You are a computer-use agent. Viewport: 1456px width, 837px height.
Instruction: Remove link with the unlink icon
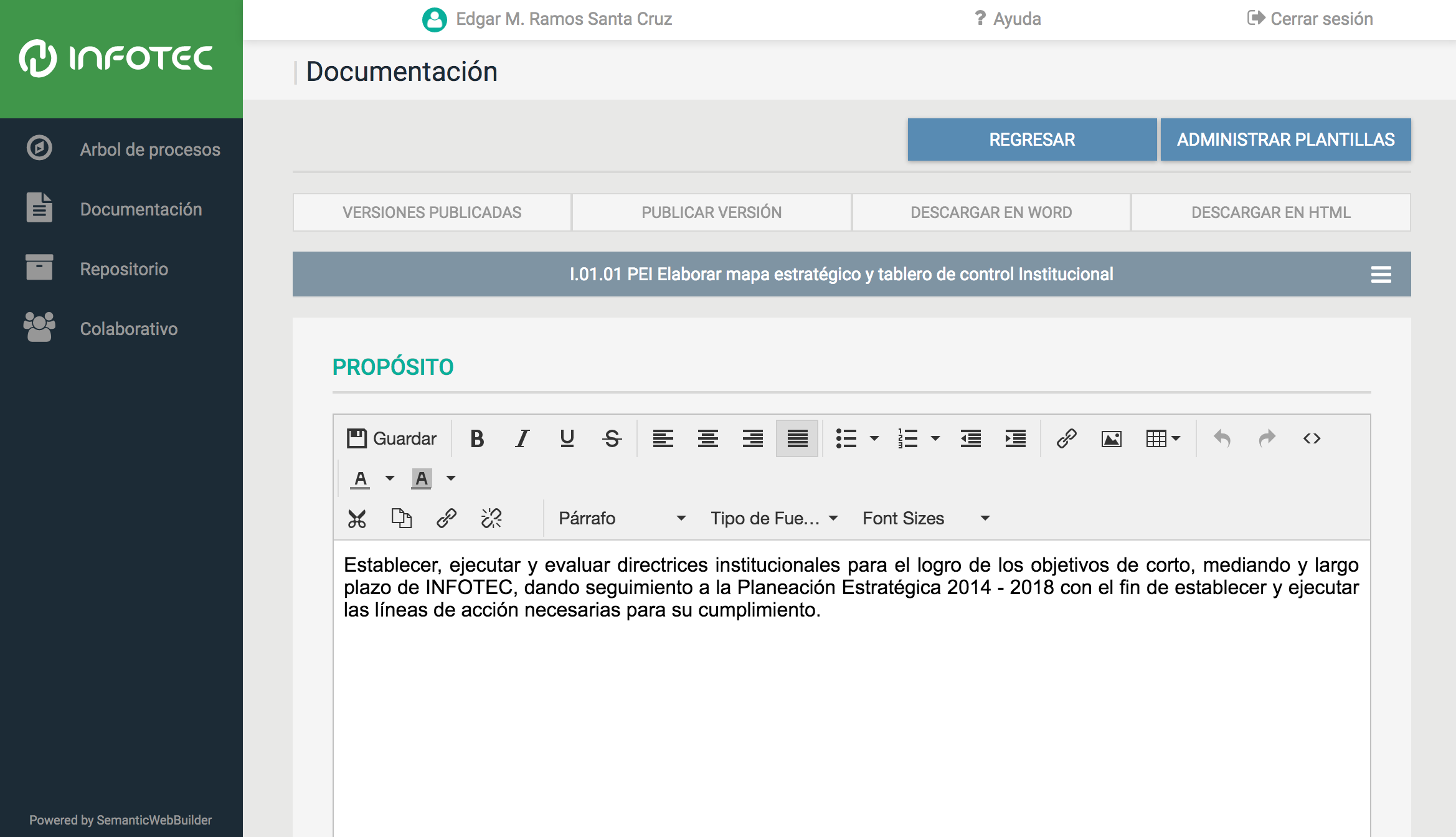click(x=491, y=518)
